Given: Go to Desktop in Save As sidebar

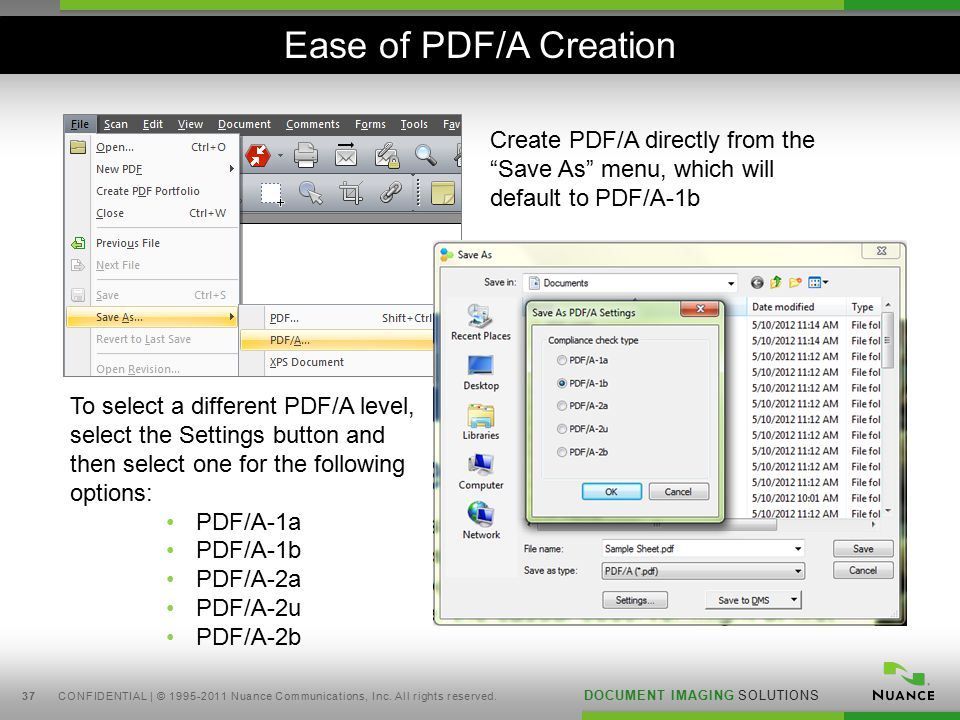Looking at the screenshot, I should tap(481, 372).
